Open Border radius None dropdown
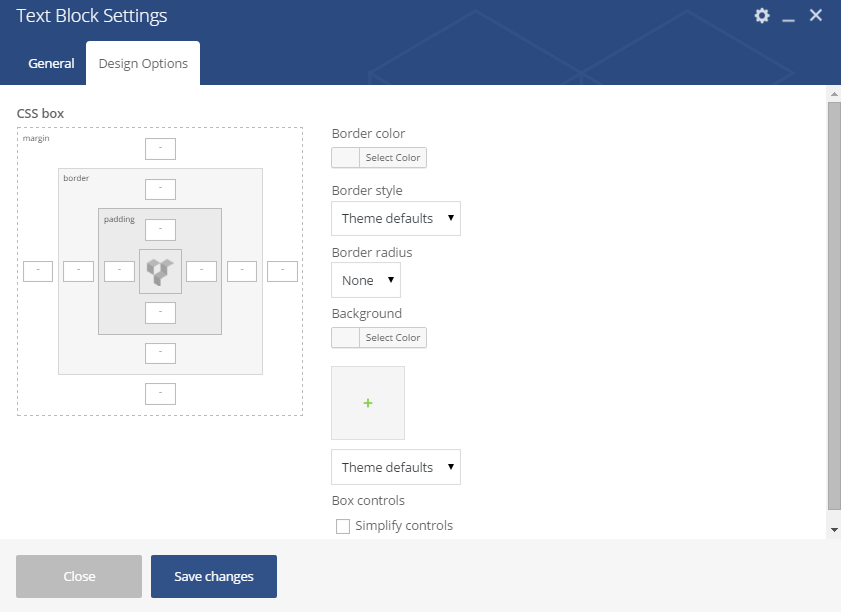 pos(366,280)
